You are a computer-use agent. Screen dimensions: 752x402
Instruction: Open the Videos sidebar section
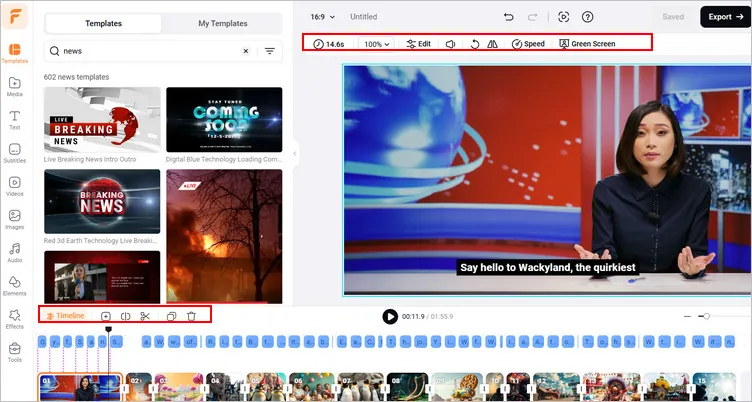(14, 186)
